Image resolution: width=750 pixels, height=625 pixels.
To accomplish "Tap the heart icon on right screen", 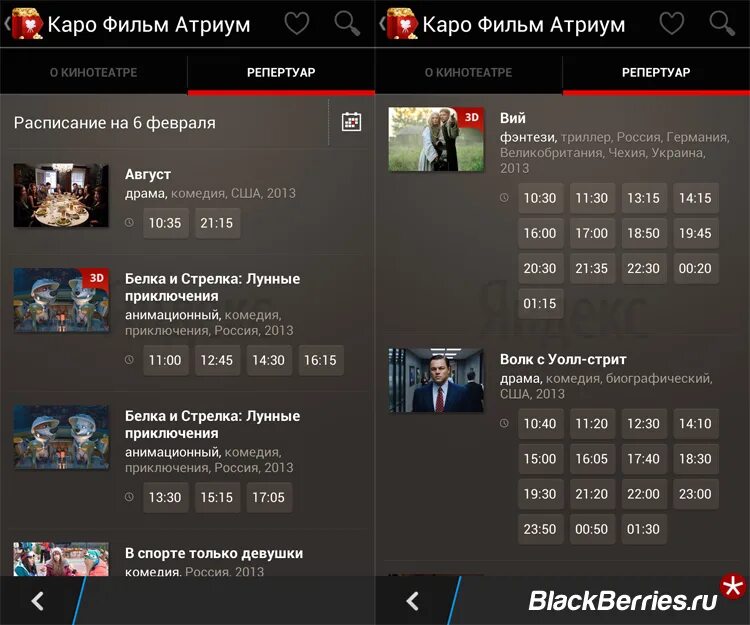I will pos(672,23).
